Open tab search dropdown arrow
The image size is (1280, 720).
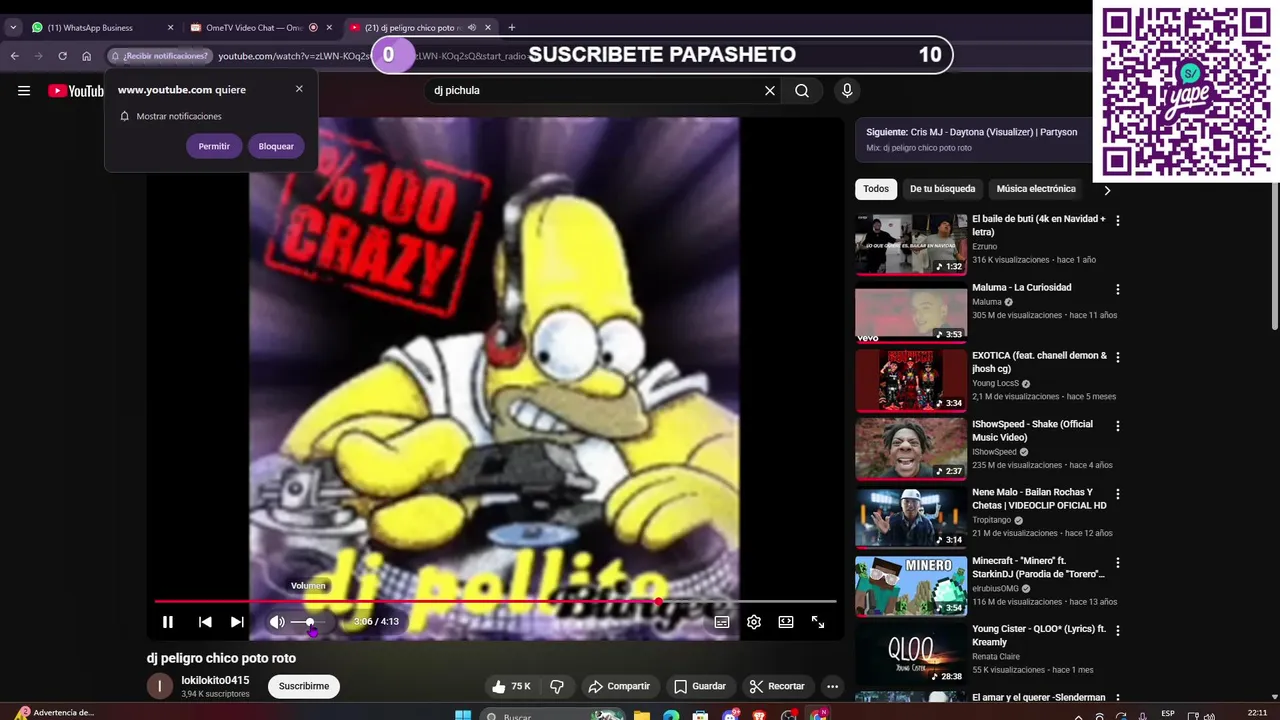(13, 28)
